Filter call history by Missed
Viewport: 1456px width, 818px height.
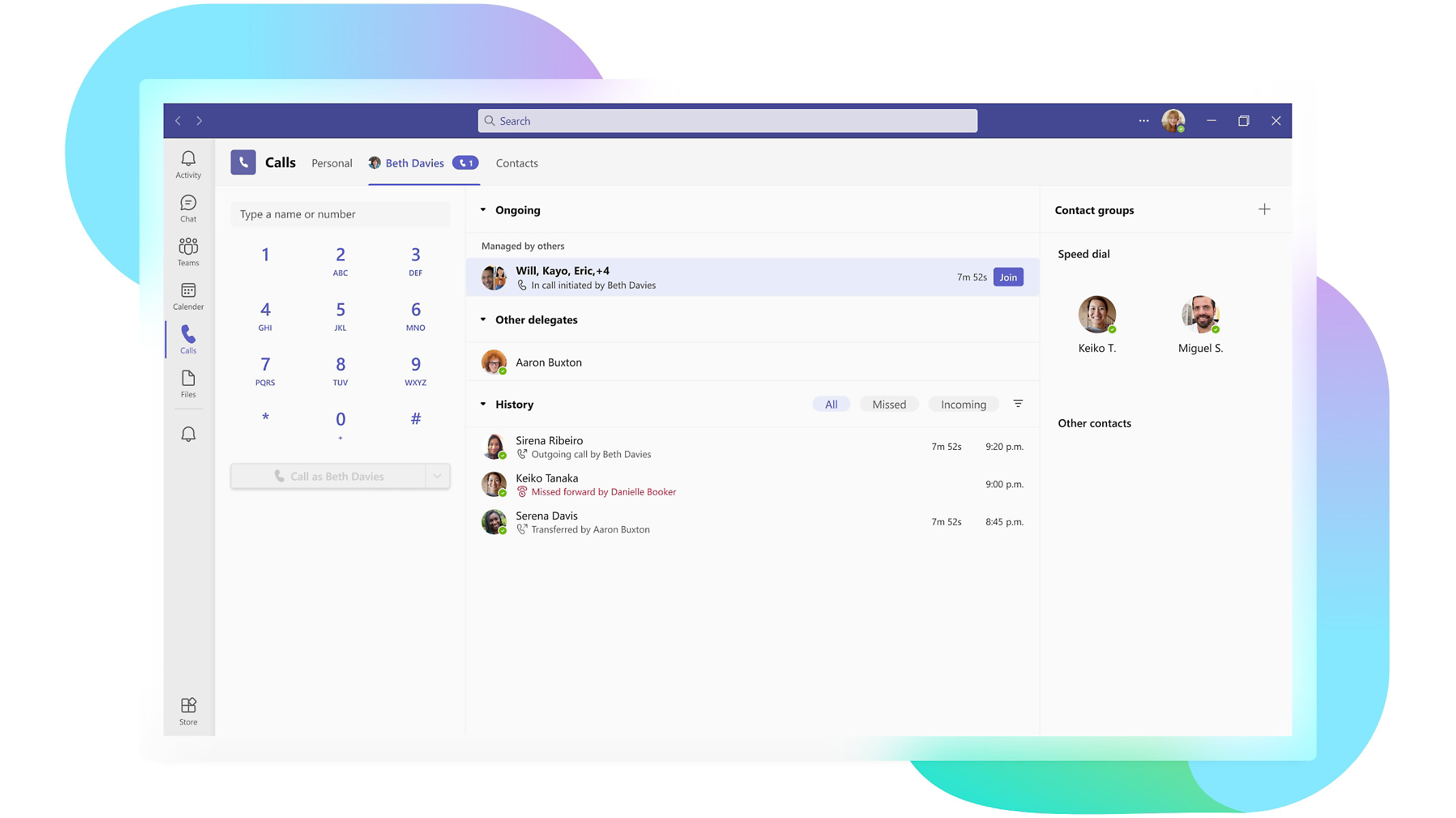(x=889, y=404)
